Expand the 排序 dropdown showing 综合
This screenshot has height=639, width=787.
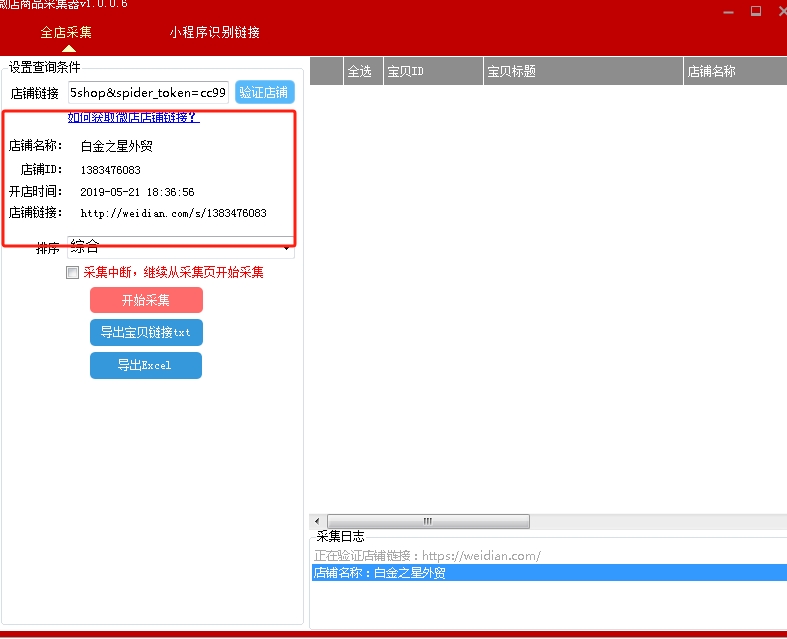pos(180,247)
